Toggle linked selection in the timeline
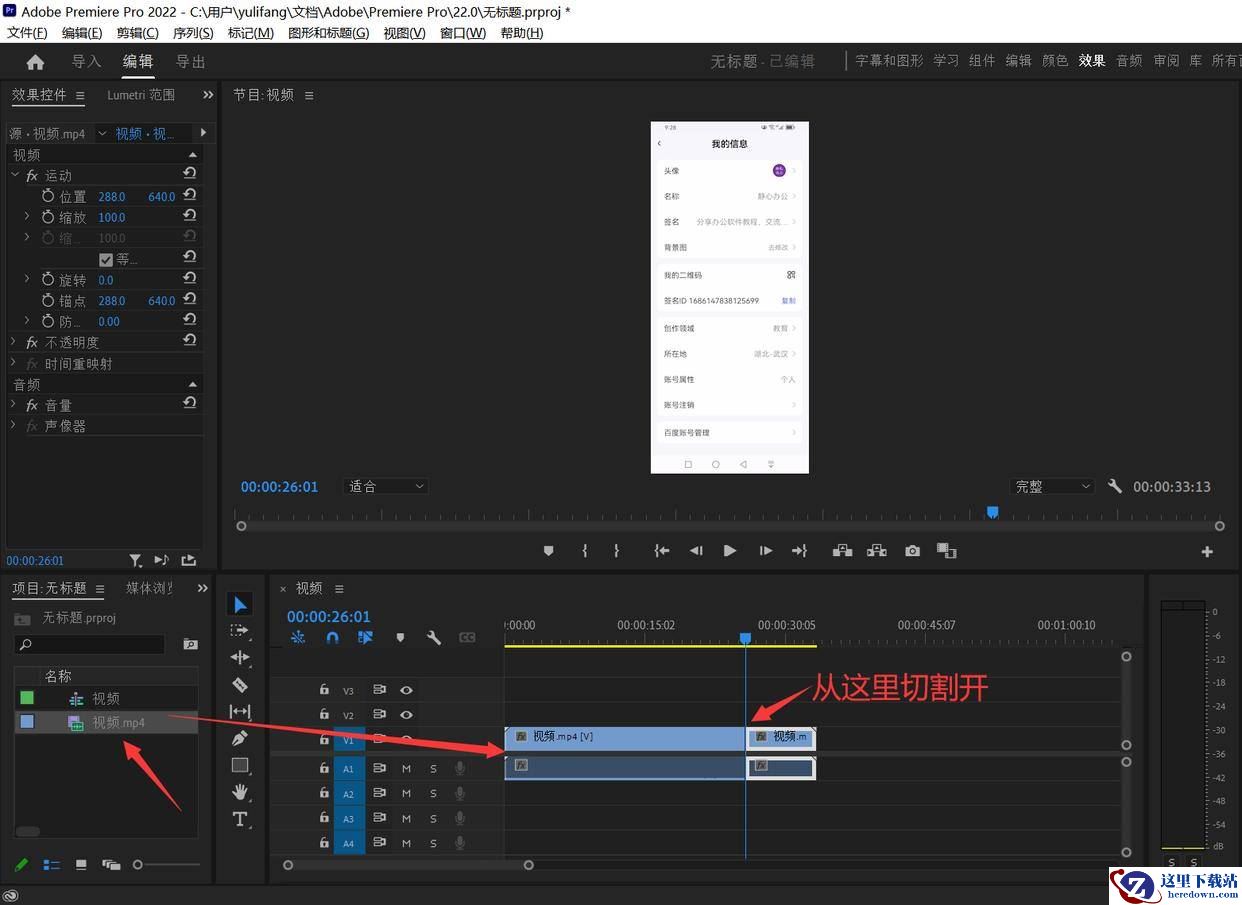Image resolution: width=1242 pixels, height=905 pixels. [x=365, y=637]
